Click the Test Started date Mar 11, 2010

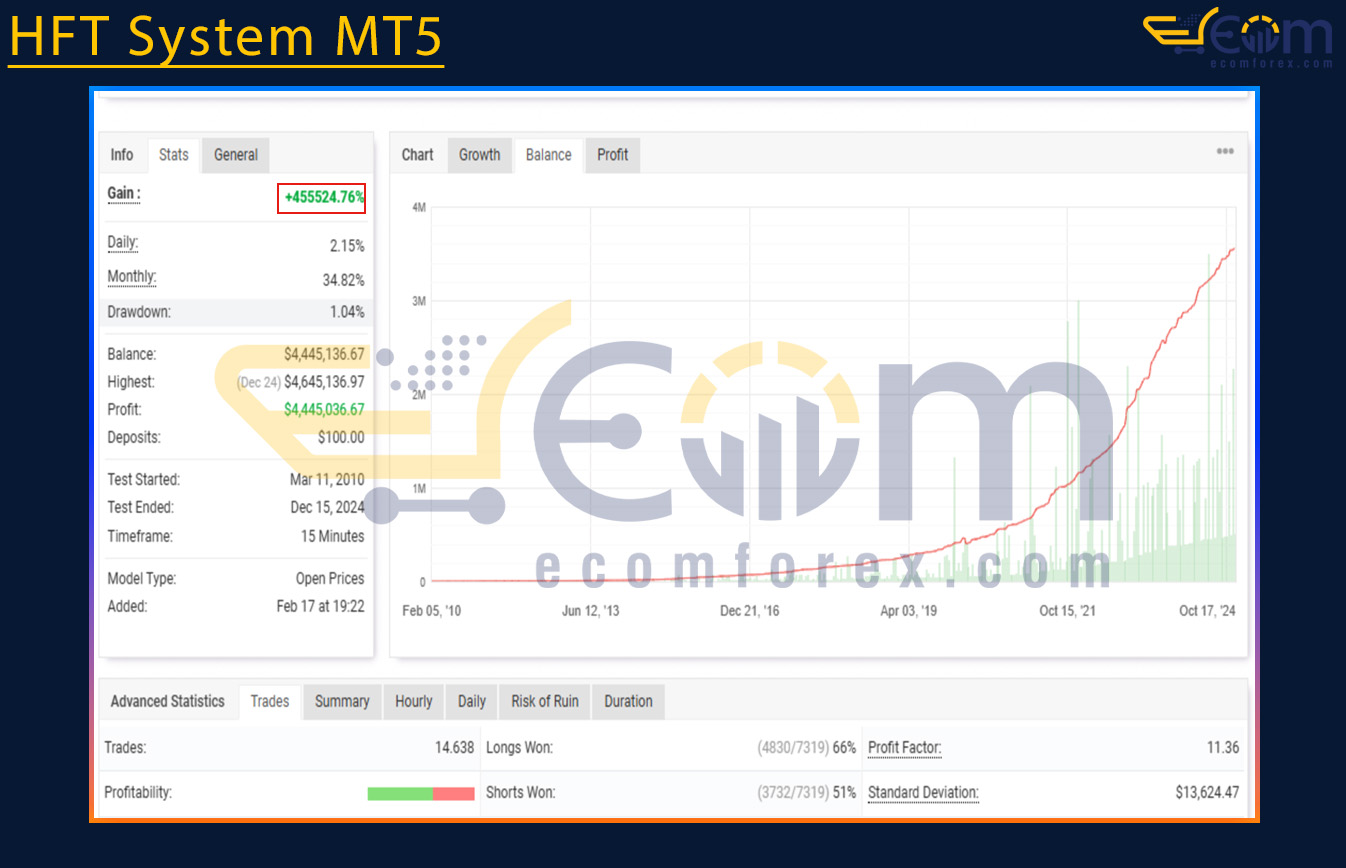coord(327,480)
